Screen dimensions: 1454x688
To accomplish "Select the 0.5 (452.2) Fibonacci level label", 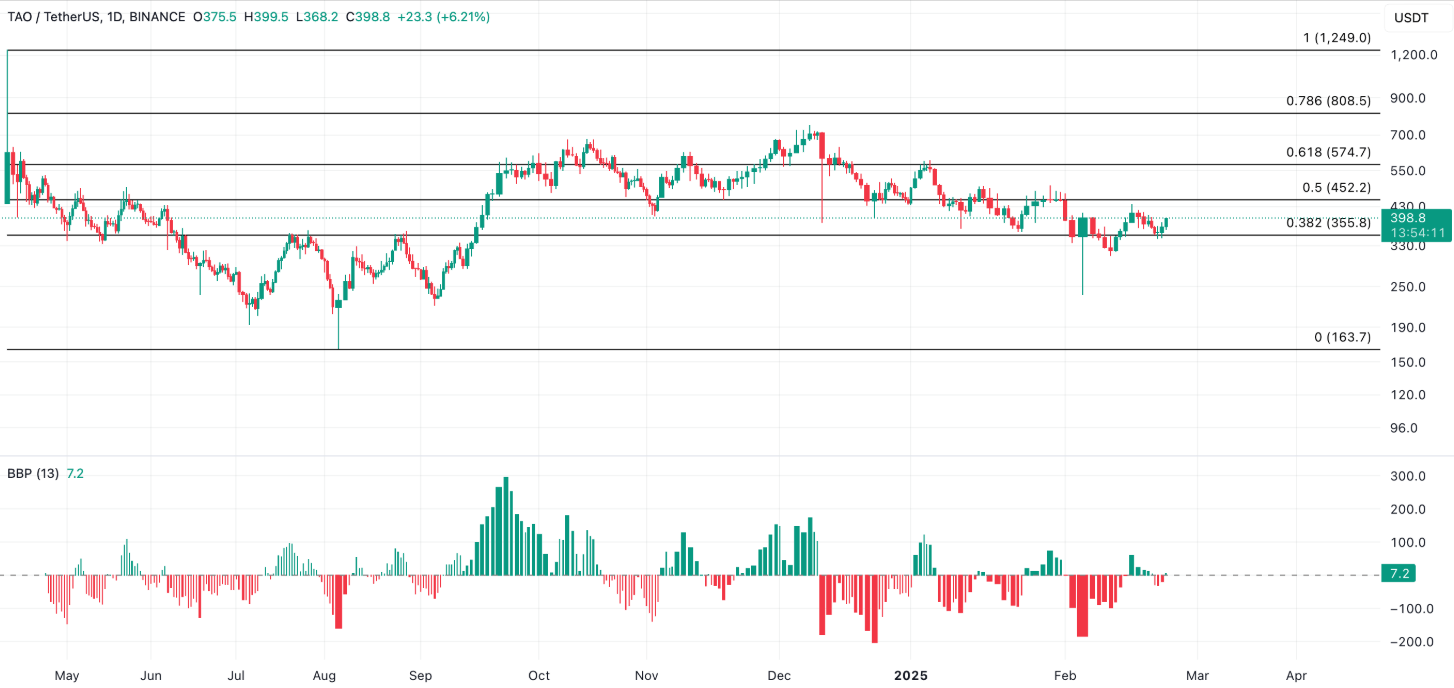I will [x=1336, y=187].
